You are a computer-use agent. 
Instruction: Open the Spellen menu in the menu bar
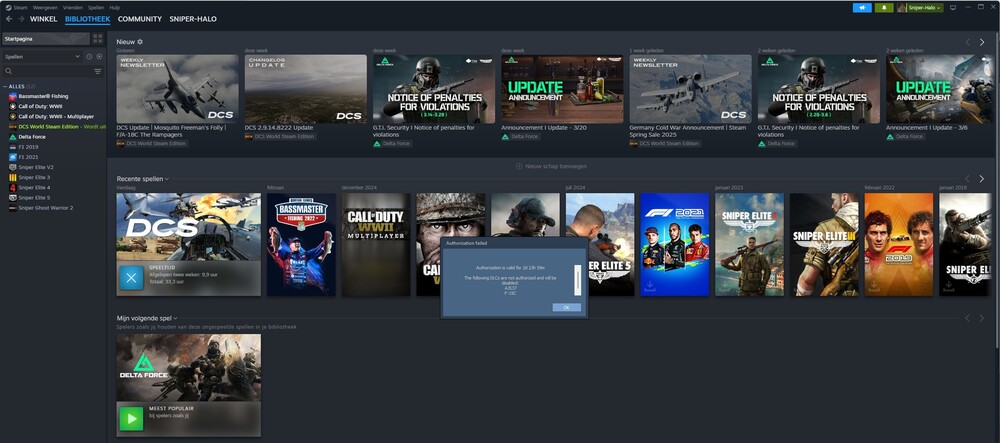96,8
